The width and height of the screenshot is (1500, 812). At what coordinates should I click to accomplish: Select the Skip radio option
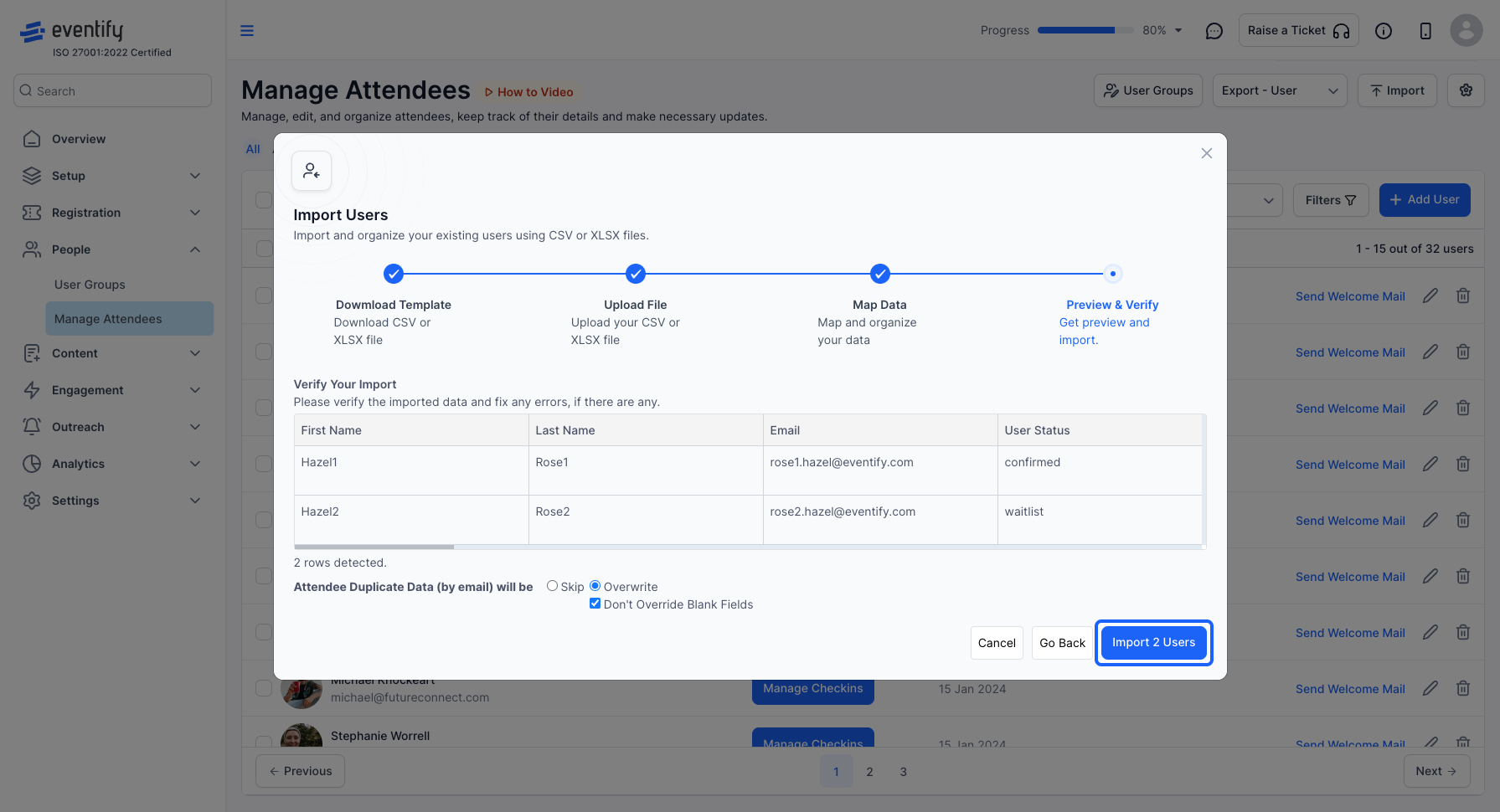click(552, 586)
